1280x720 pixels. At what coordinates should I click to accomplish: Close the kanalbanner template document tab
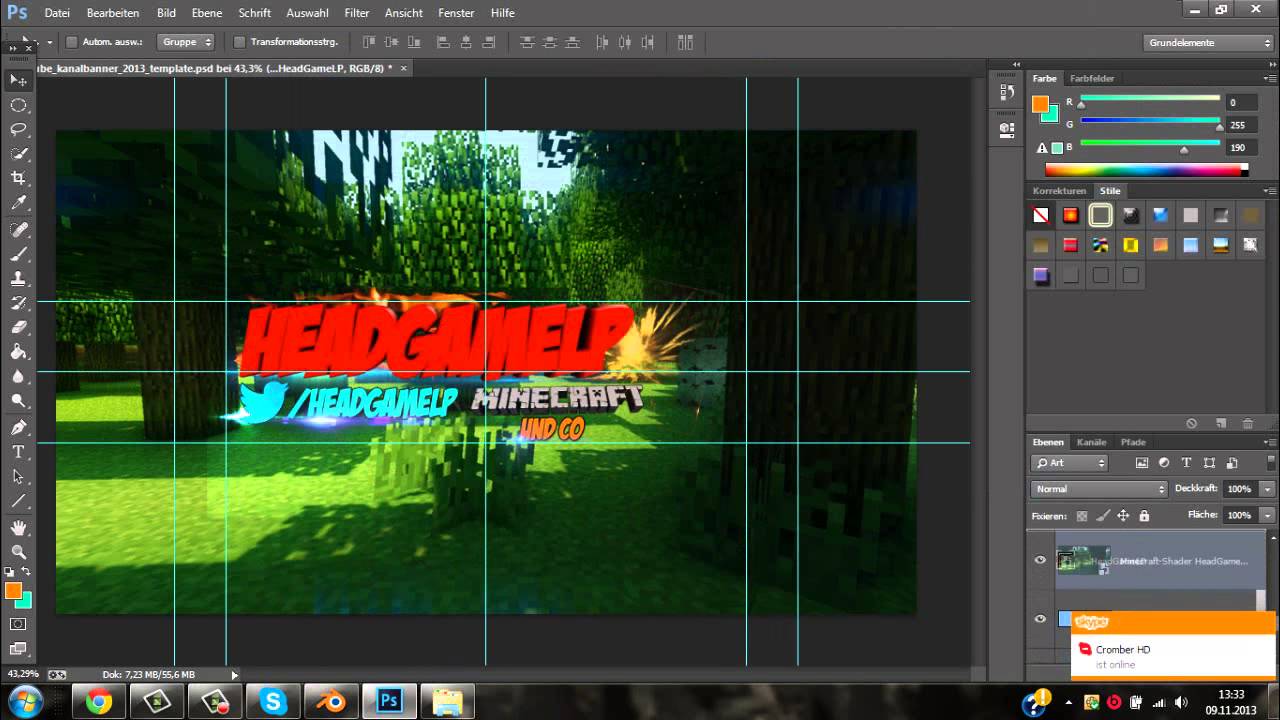point(404,68)
